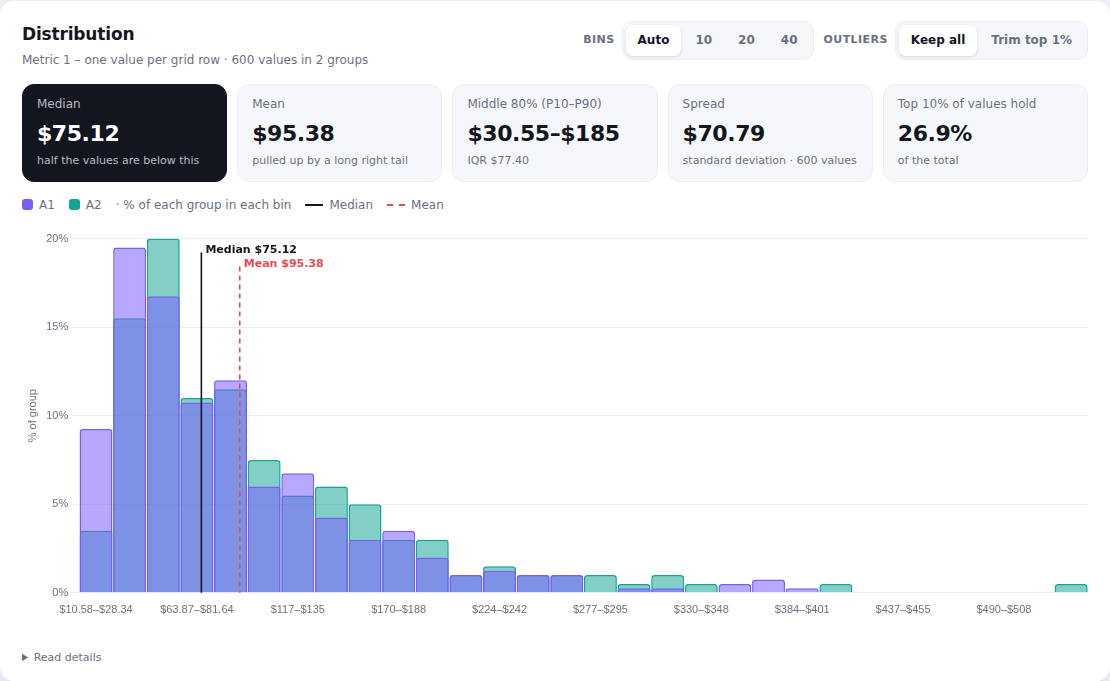This screenshot has height=681, width=1110.
Task: Click the 20% y-axis tick label
Action: 57,239
